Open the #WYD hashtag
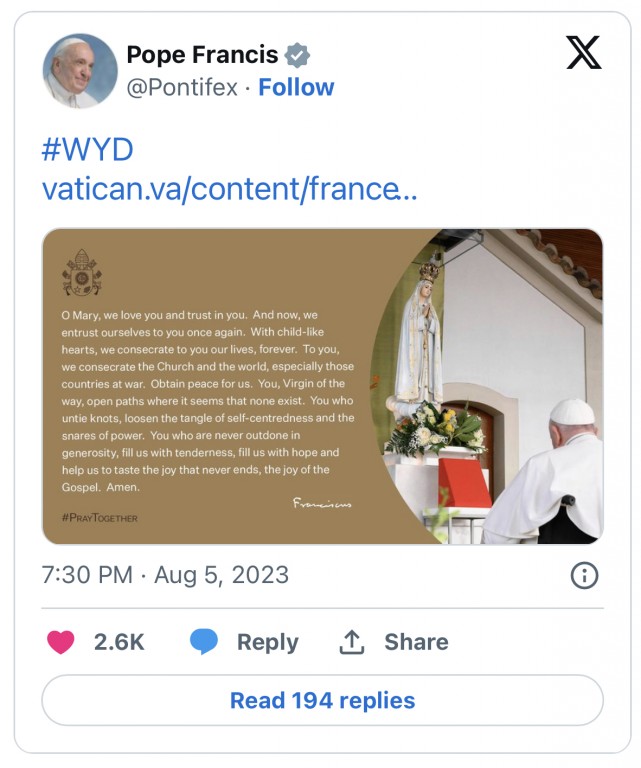 click(87, 150)
